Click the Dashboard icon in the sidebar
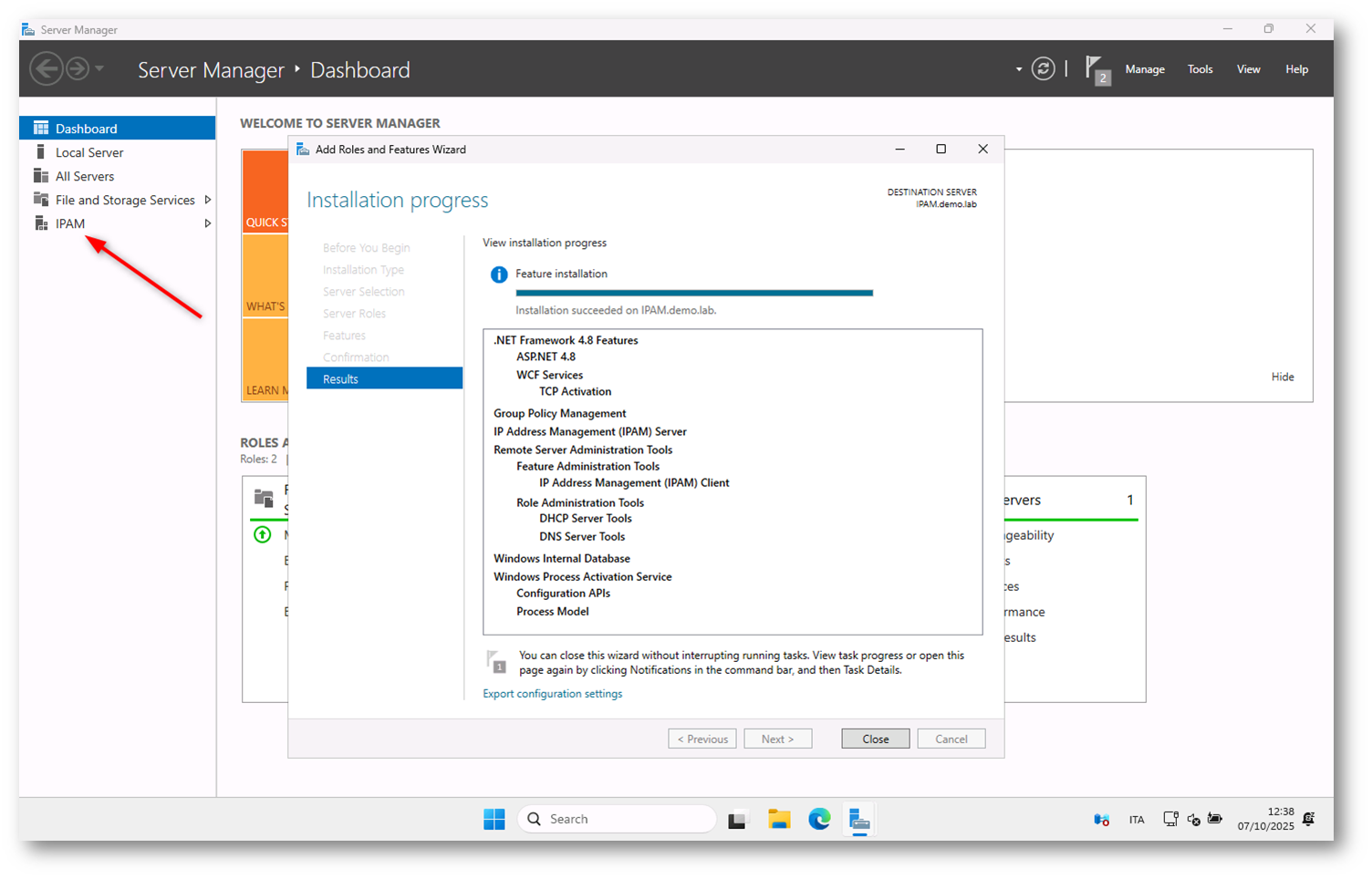1372x879 pixels. (41, 129)
